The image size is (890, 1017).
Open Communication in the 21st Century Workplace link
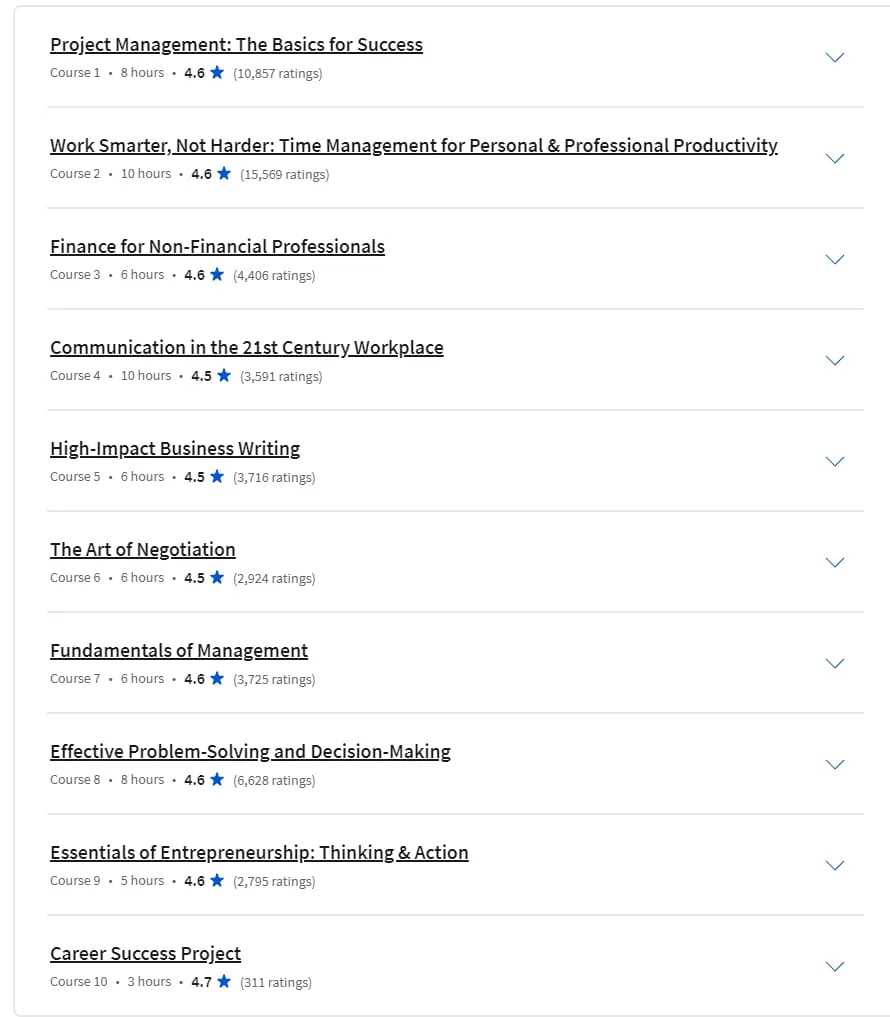click(247, 348)
